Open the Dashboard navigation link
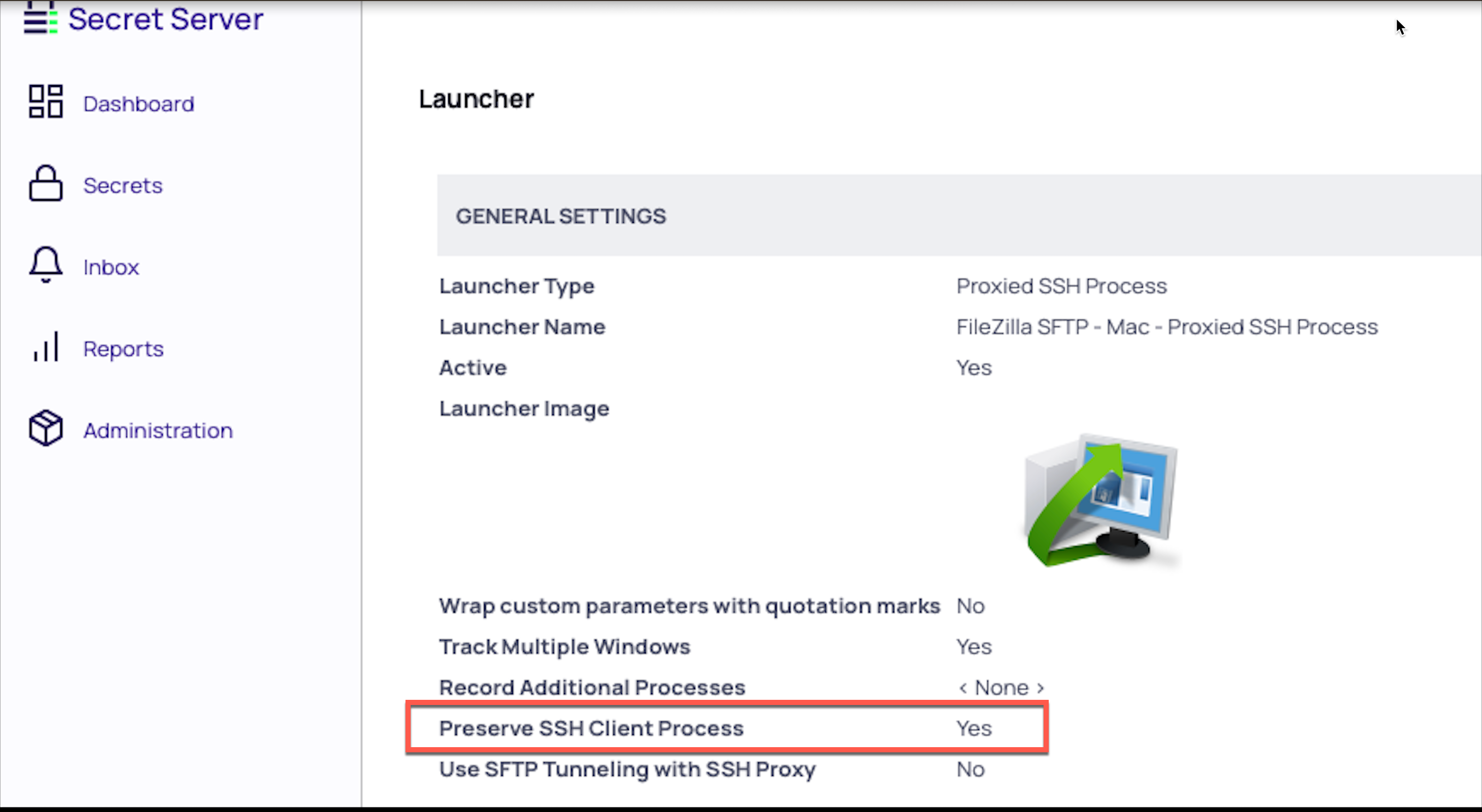 (138, 104)
